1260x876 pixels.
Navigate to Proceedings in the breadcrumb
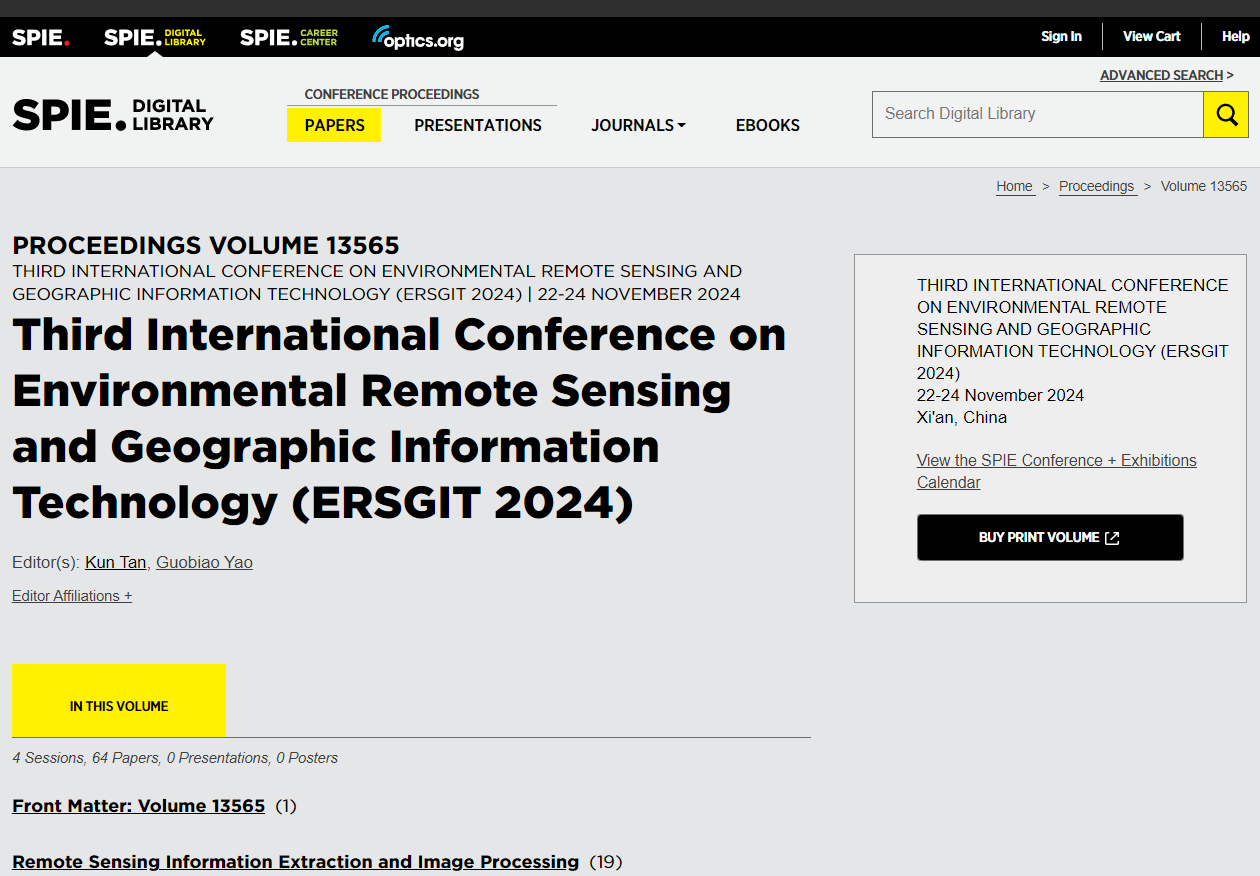[x=1097, y=186]
